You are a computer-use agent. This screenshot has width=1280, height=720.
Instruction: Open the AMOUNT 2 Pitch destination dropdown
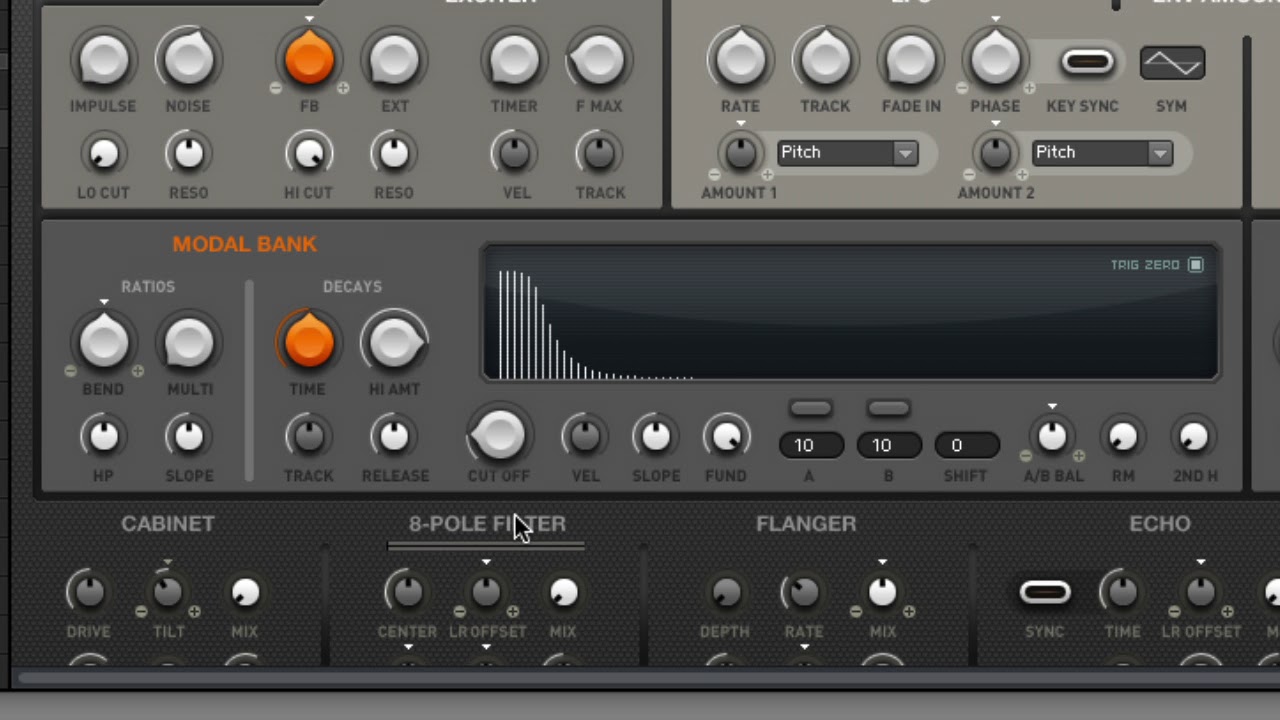[1102, 153]
